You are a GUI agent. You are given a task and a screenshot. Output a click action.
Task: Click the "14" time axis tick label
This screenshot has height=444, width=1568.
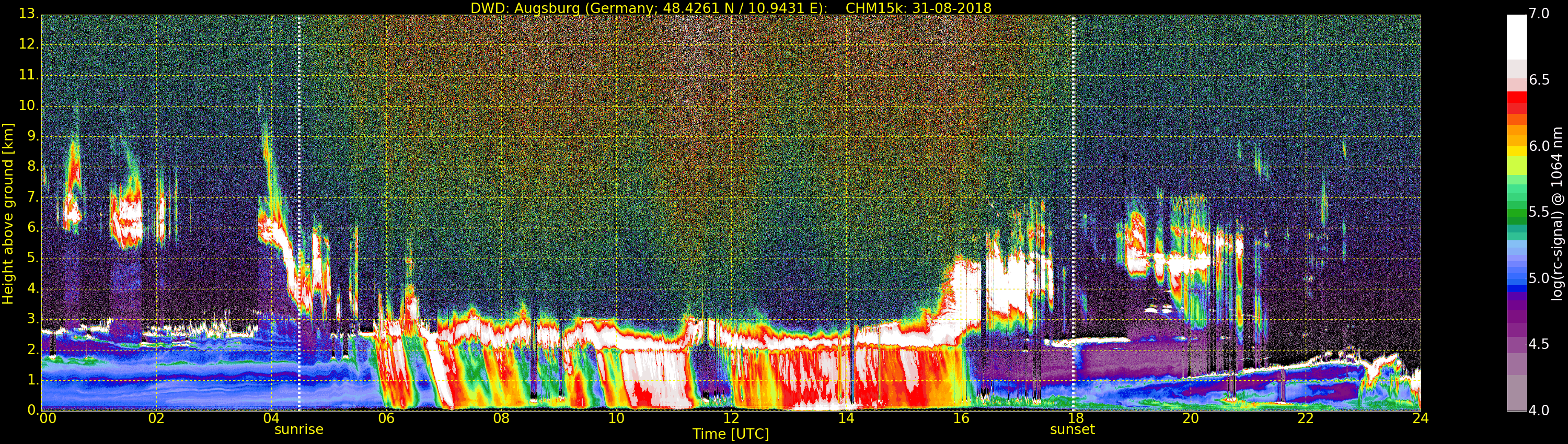(x=846, y=418)
